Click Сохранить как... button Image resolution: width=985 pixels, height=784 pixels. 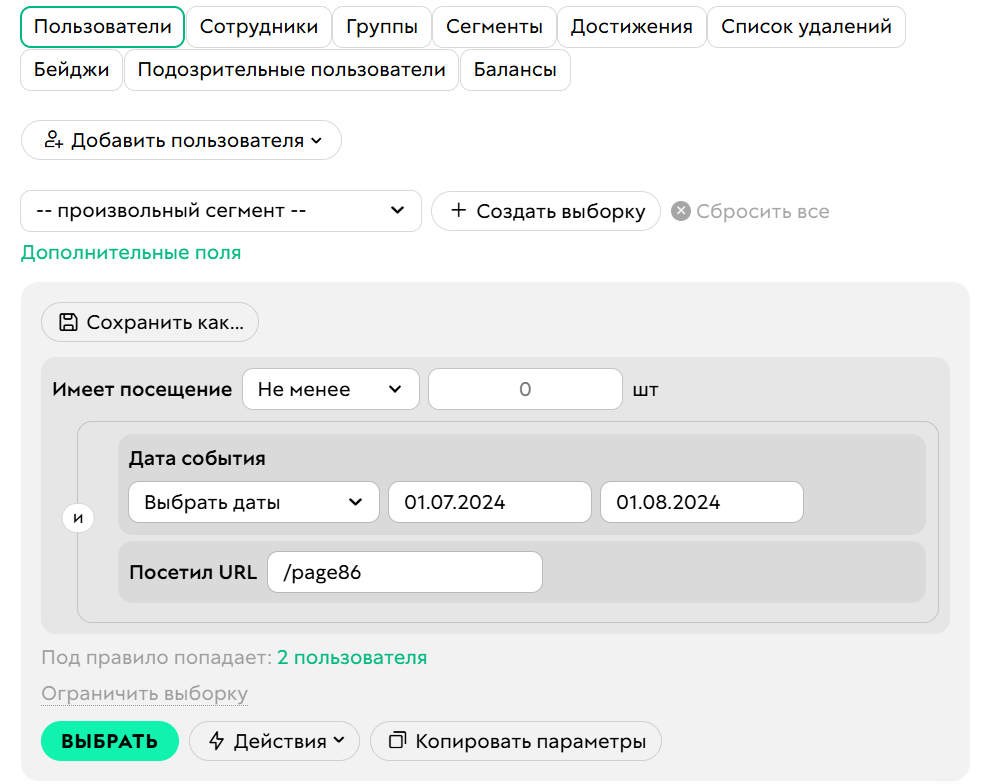pyautogui.click(x=149, y=322)
